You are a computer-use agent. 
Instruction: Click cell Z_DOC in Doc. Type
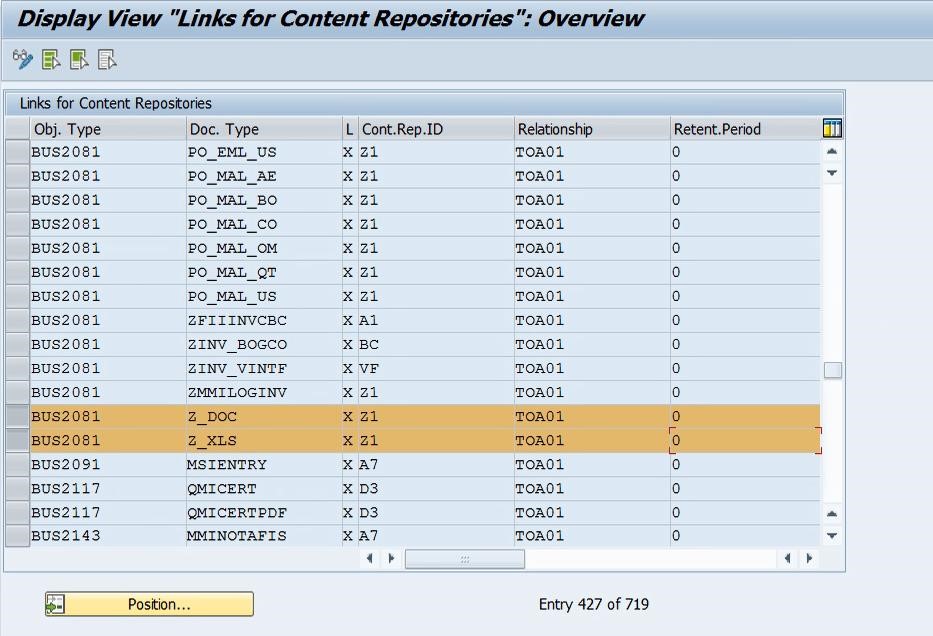tap(264, 416)
